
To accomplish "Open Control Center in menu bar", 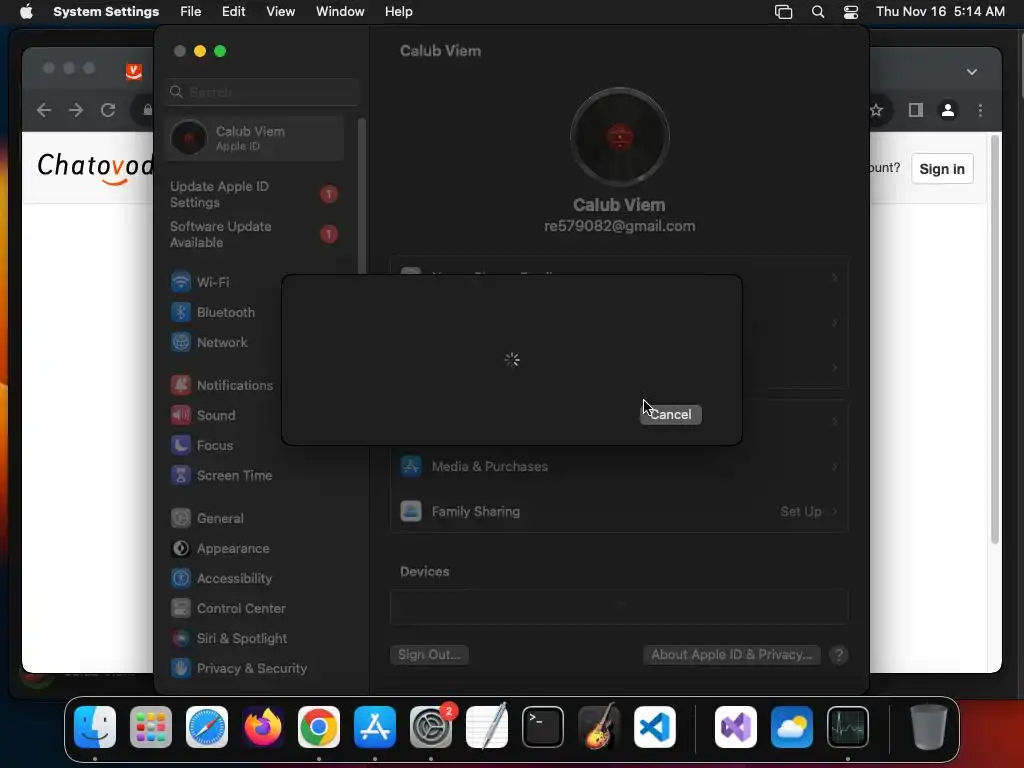I will [x=851, y=12].
